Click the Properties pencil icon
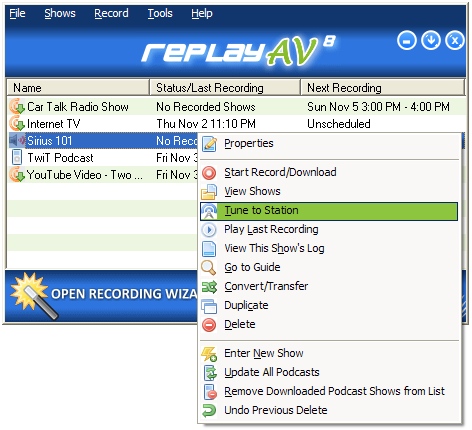 209,144
